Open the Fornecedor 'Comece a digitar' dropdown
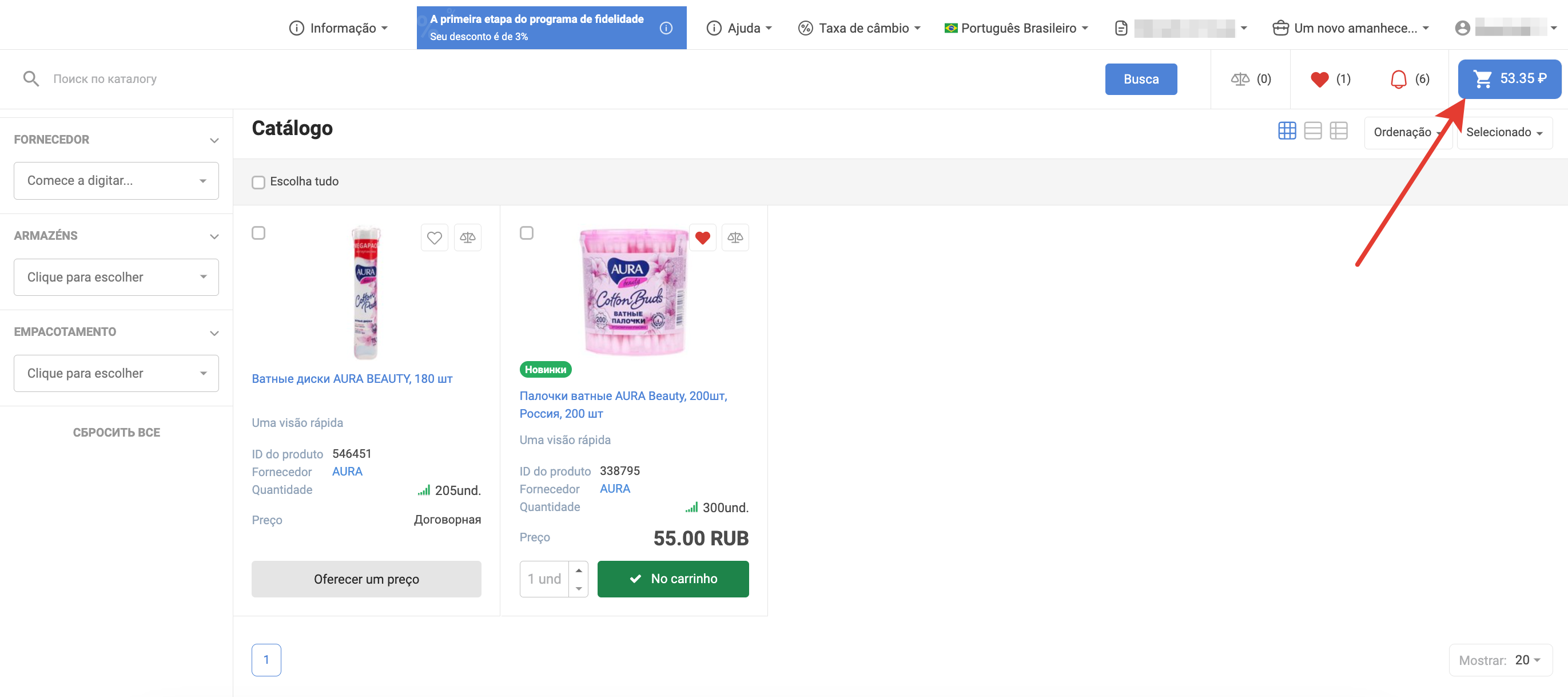The height and width of the screenshot is (697, 1568). (x=116, y=181)
